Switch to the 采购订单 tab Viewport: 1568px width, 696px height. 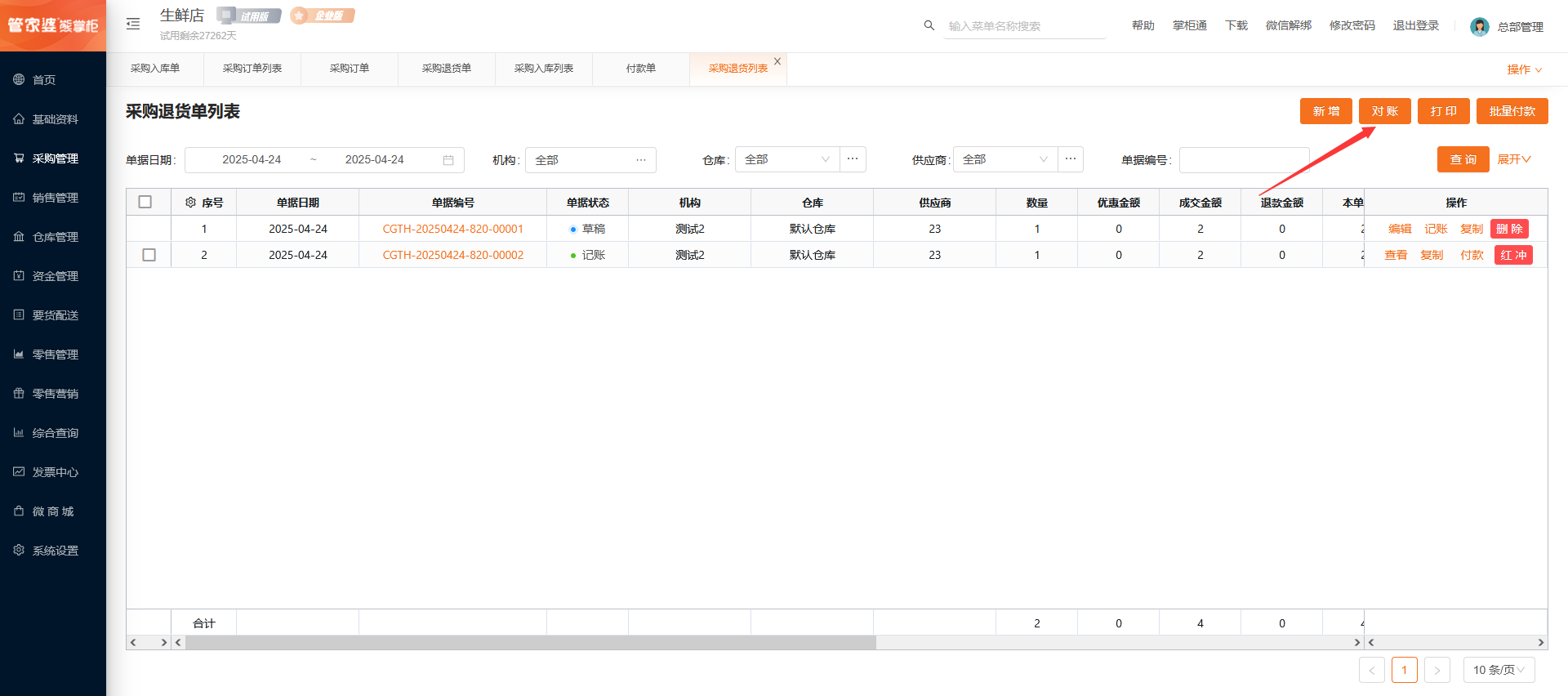tap(350, 69)
